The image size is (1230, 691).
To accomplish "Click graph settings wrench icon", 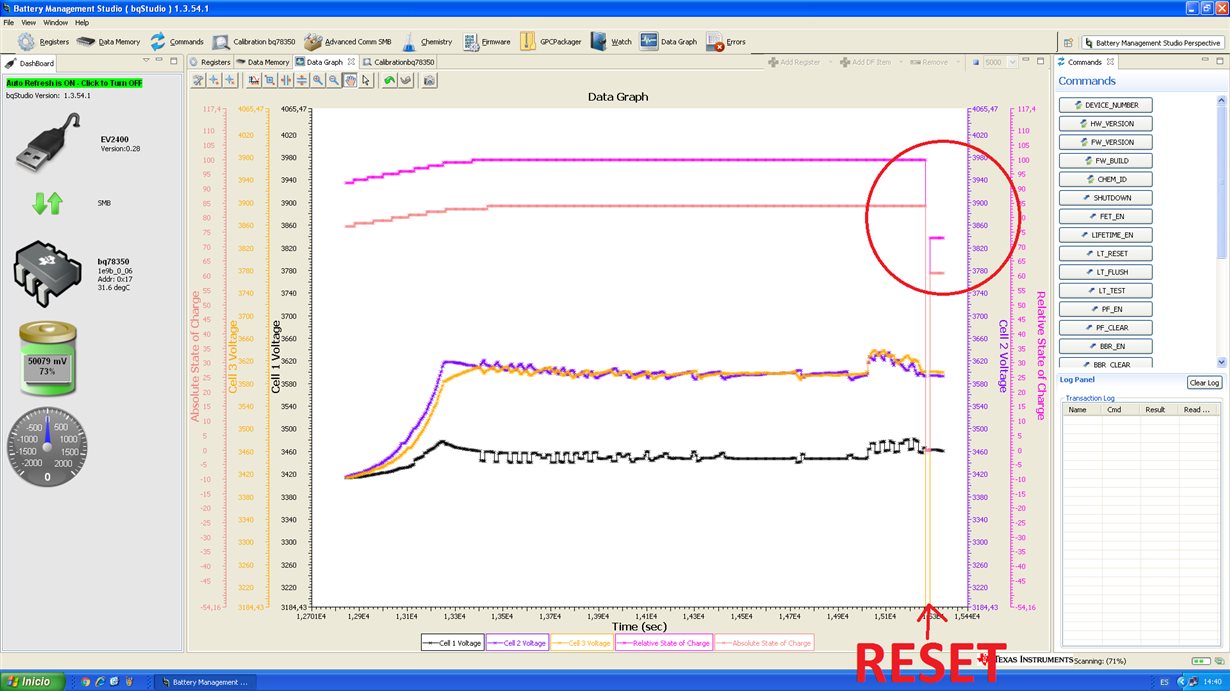I will pyautogui.click(x=199, y=79).
